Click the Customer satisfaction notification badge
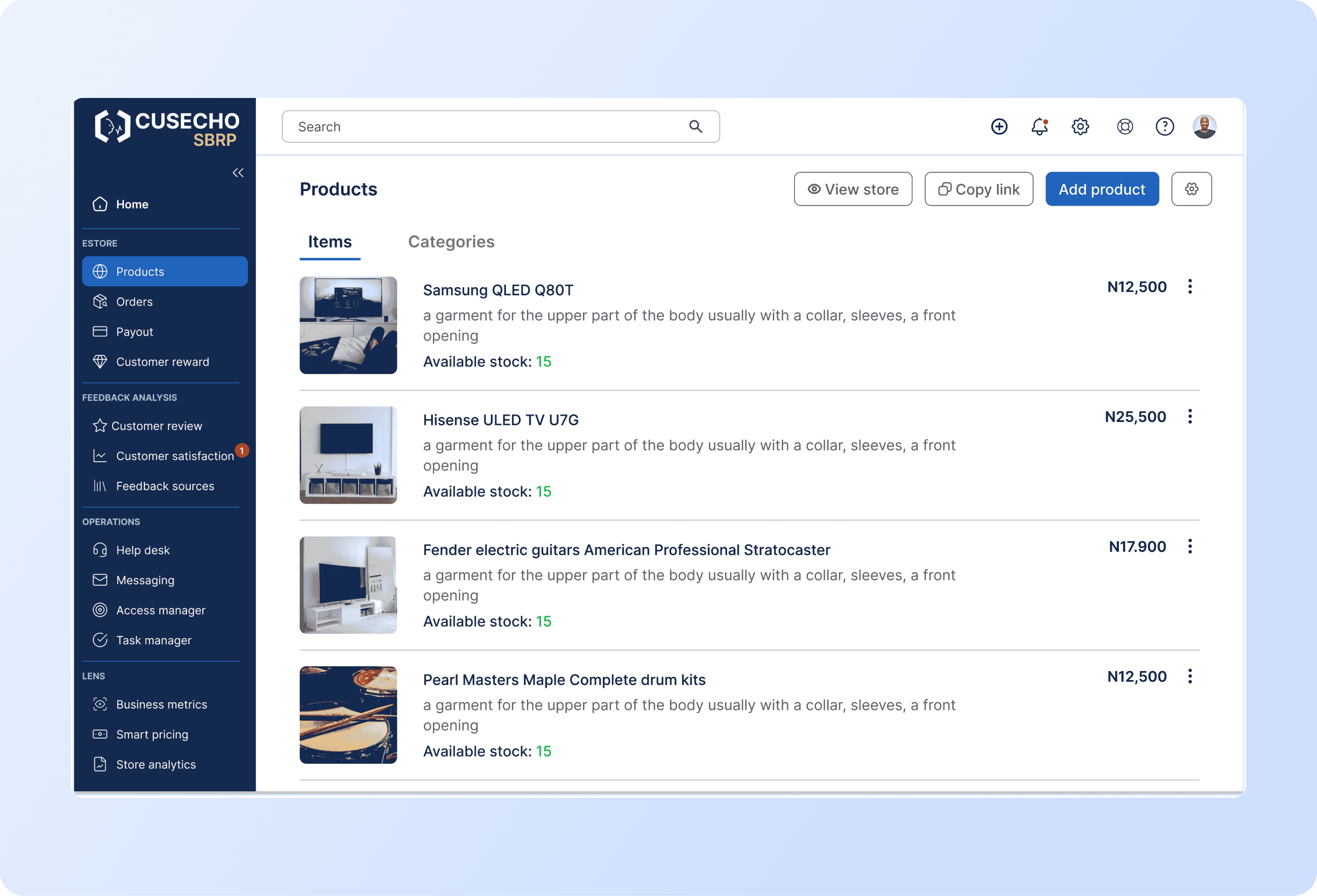This screenshot has height=896, width=1317. [242, 451]
